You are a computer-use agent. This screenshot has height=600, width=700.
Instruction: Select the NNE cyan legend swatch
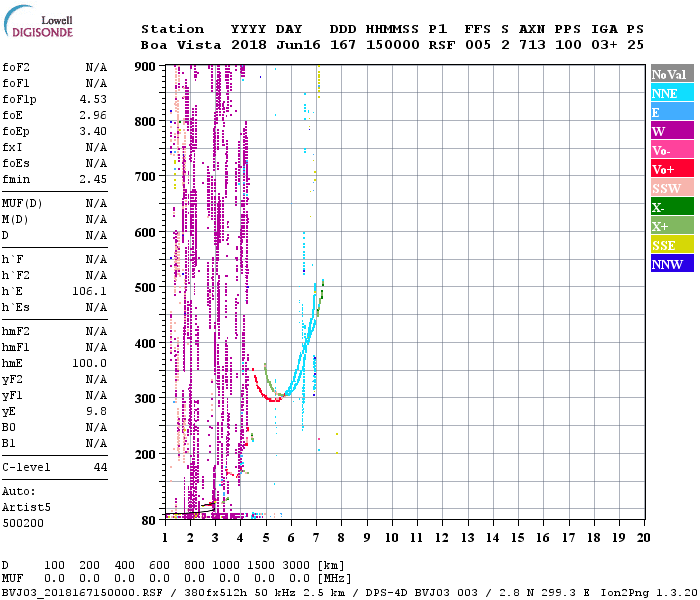point(672,93)
